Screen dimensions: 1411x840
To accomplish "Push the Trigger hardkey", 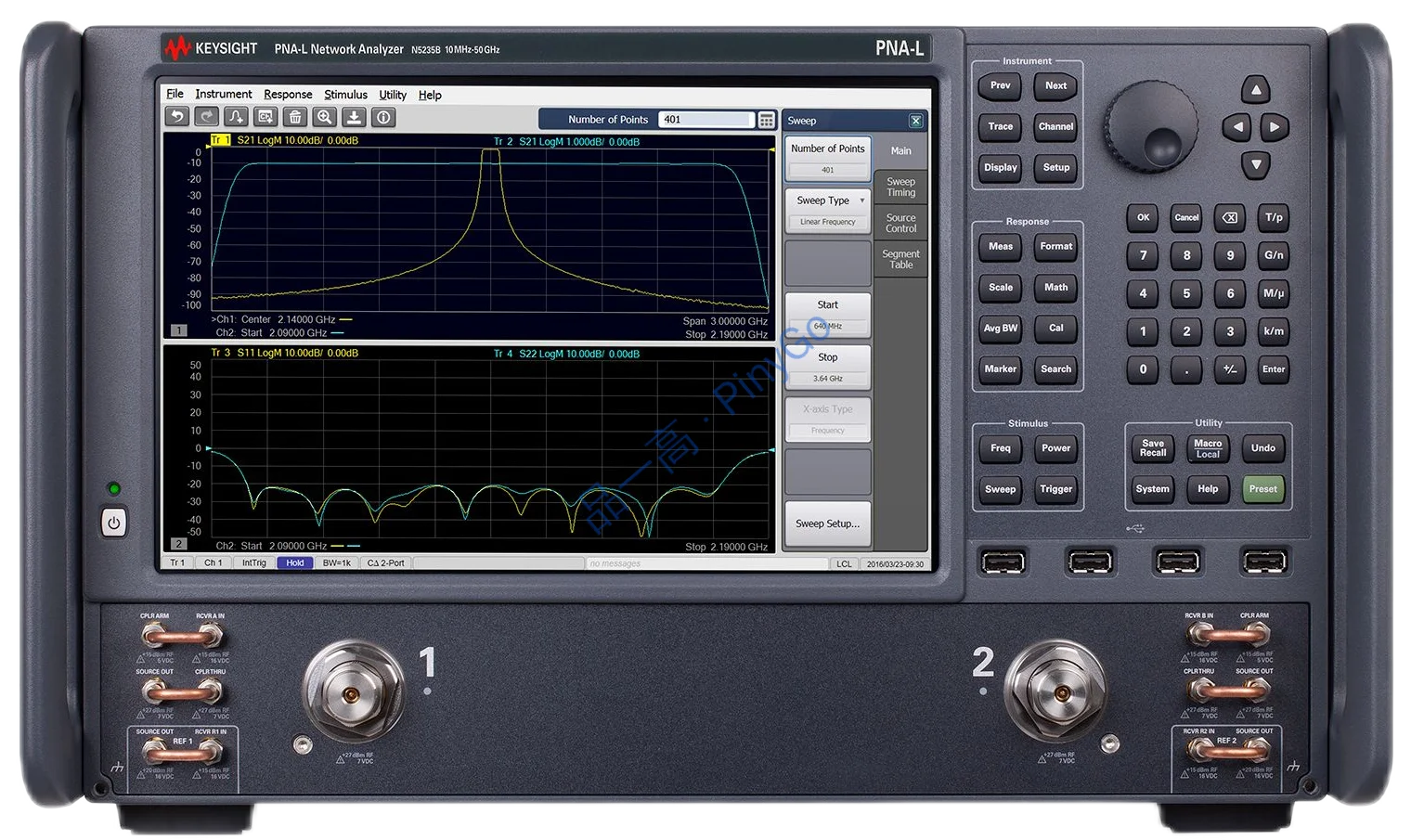I will coord(1056,489).
